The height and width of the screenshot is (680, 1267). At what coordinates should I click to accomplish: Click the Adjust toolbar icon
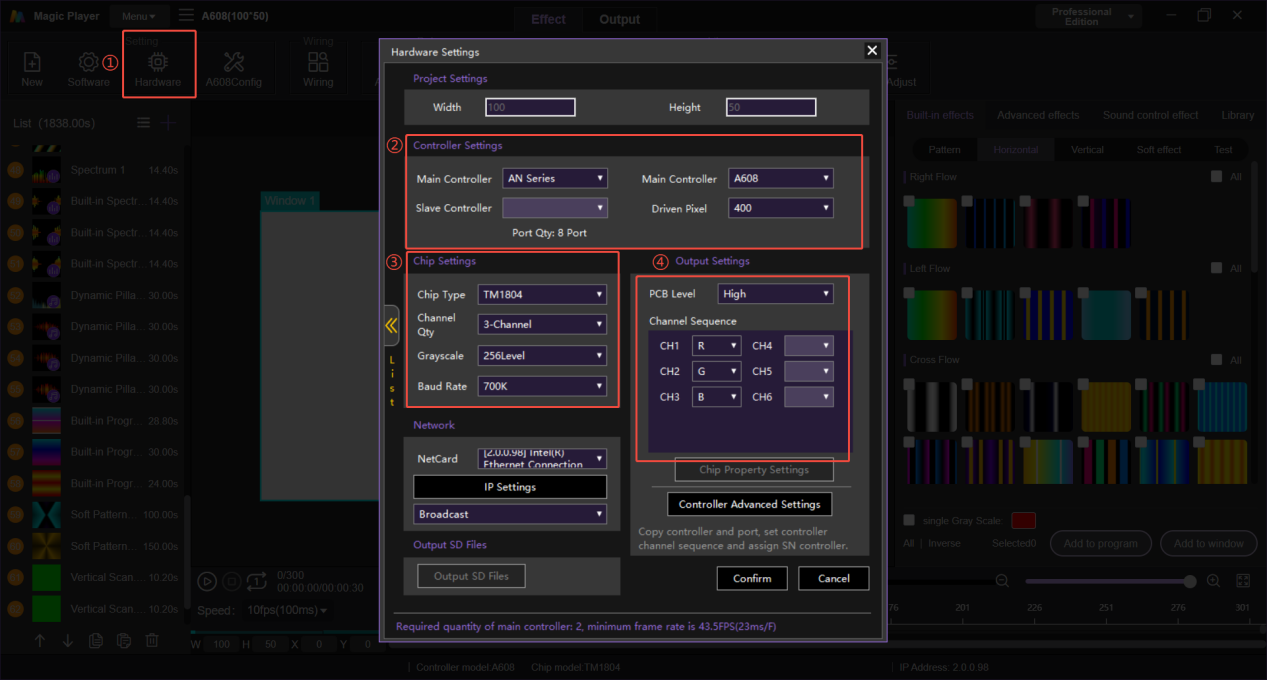tap(892, 62)
